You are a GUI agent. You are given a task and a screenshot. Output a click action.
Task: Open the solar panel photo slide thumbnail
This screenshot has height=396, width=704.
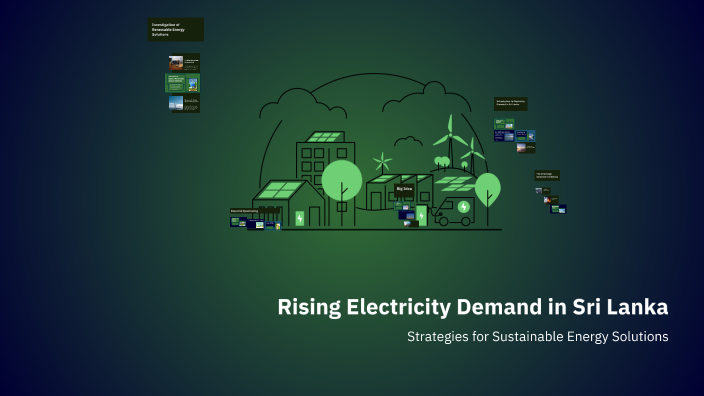pyautogui.click(x=184, y=63)
